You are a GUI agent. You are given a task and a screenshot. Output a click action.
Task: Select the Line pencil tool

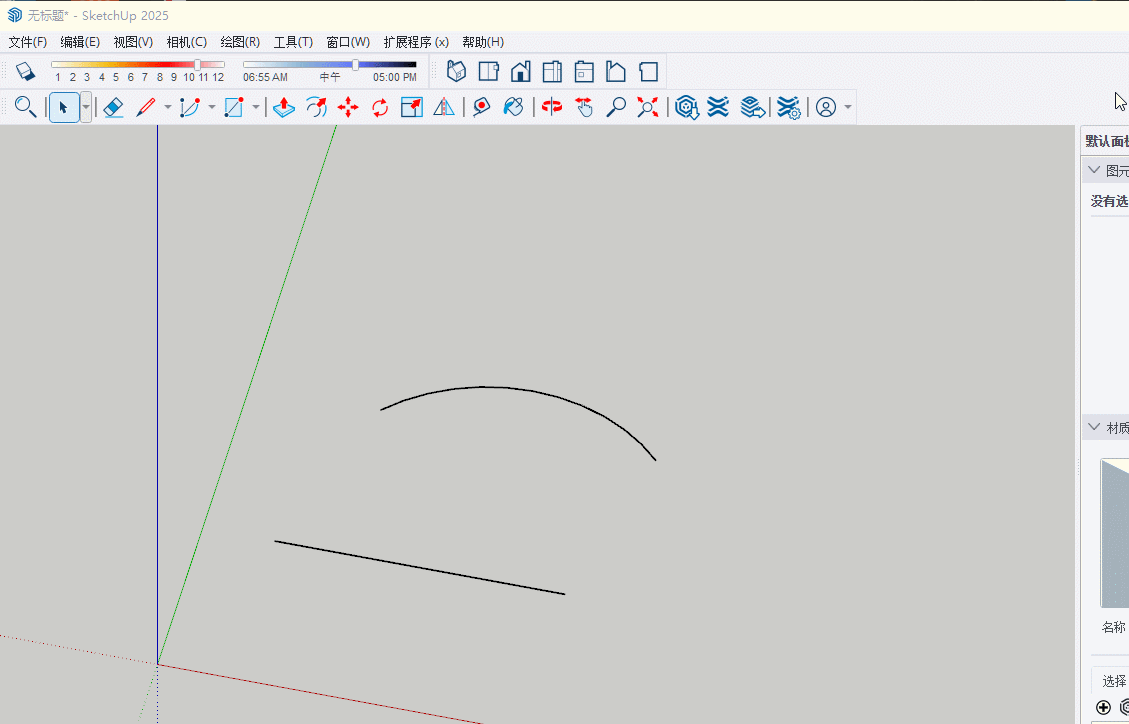coord(145,107)
